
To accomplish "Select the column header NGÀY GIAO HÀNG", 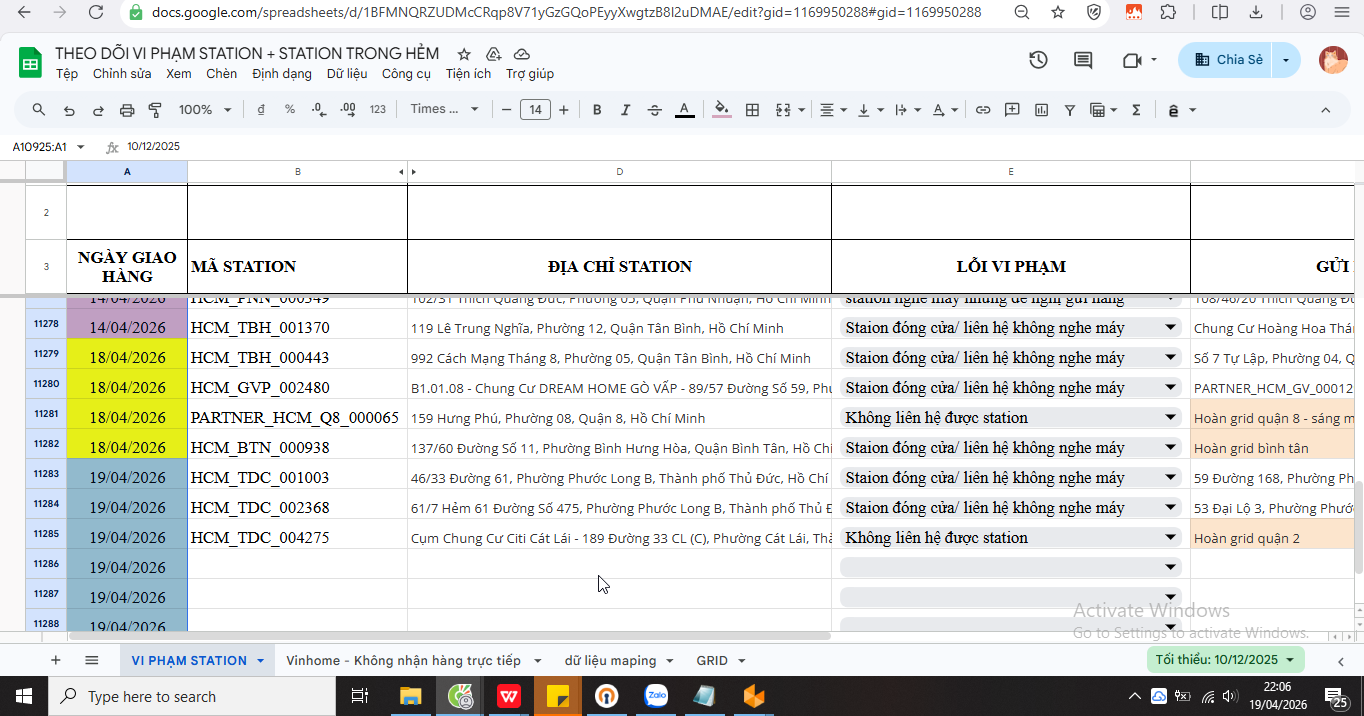I will click(127, 267).
